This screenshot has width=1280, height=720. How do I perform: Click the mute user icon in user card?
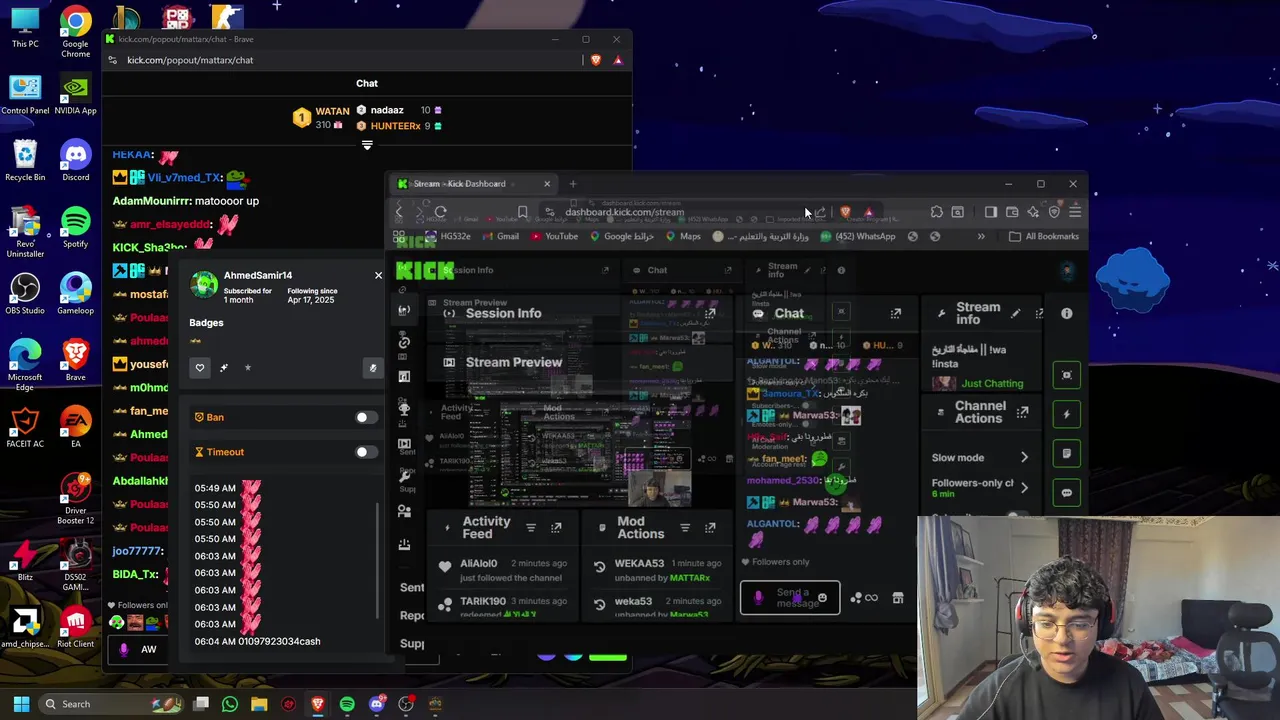(373, 368)
